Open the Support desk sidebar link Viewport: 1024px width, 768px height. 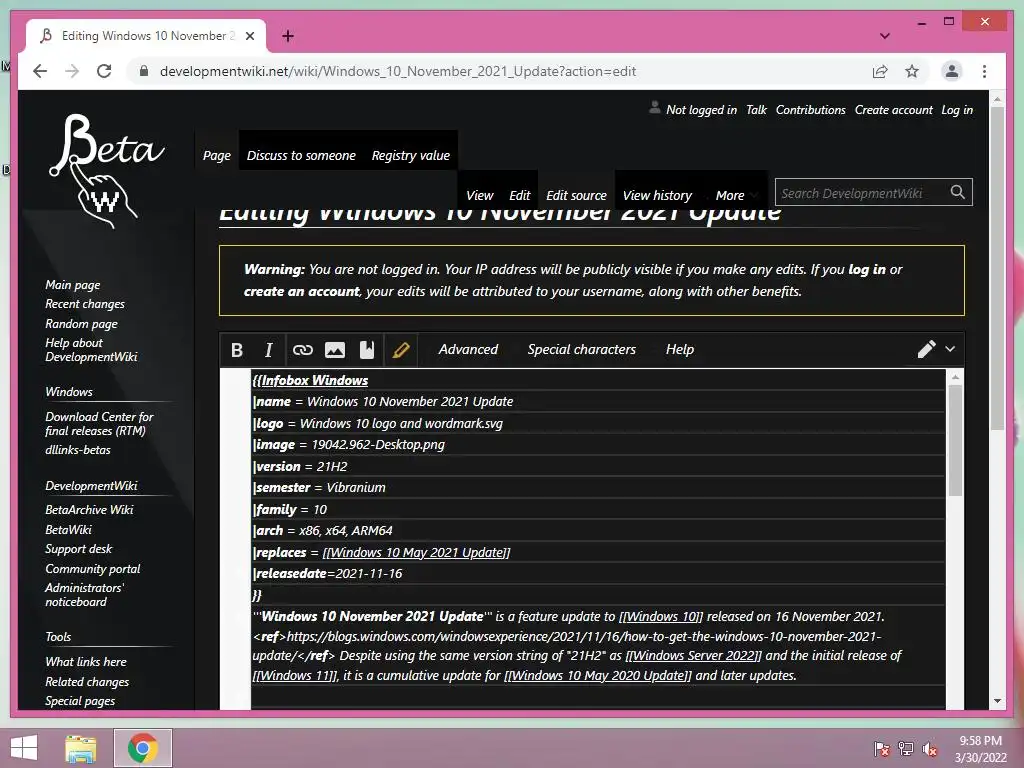78,549
